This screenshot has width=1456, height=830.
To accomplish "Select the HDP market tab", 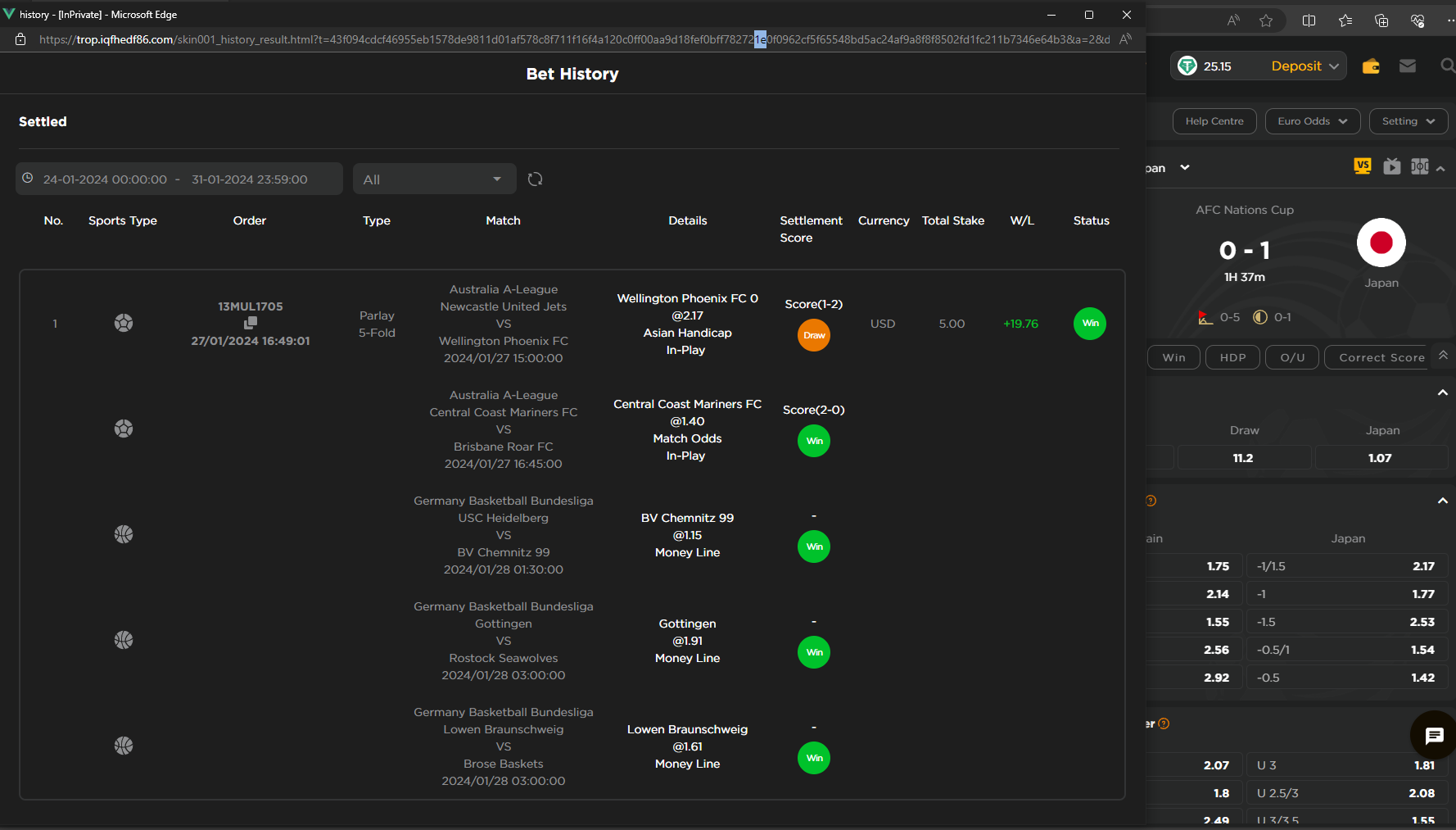I will pyautogui.click(x=1232, y=357).
